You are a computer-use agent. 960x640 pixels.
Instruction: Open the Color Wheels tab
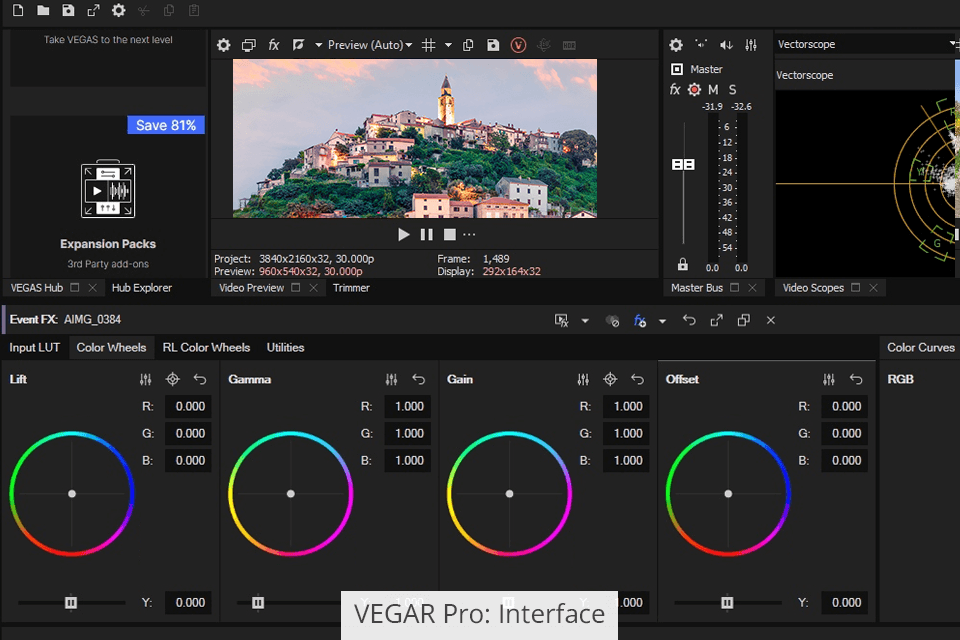[111, 347]
